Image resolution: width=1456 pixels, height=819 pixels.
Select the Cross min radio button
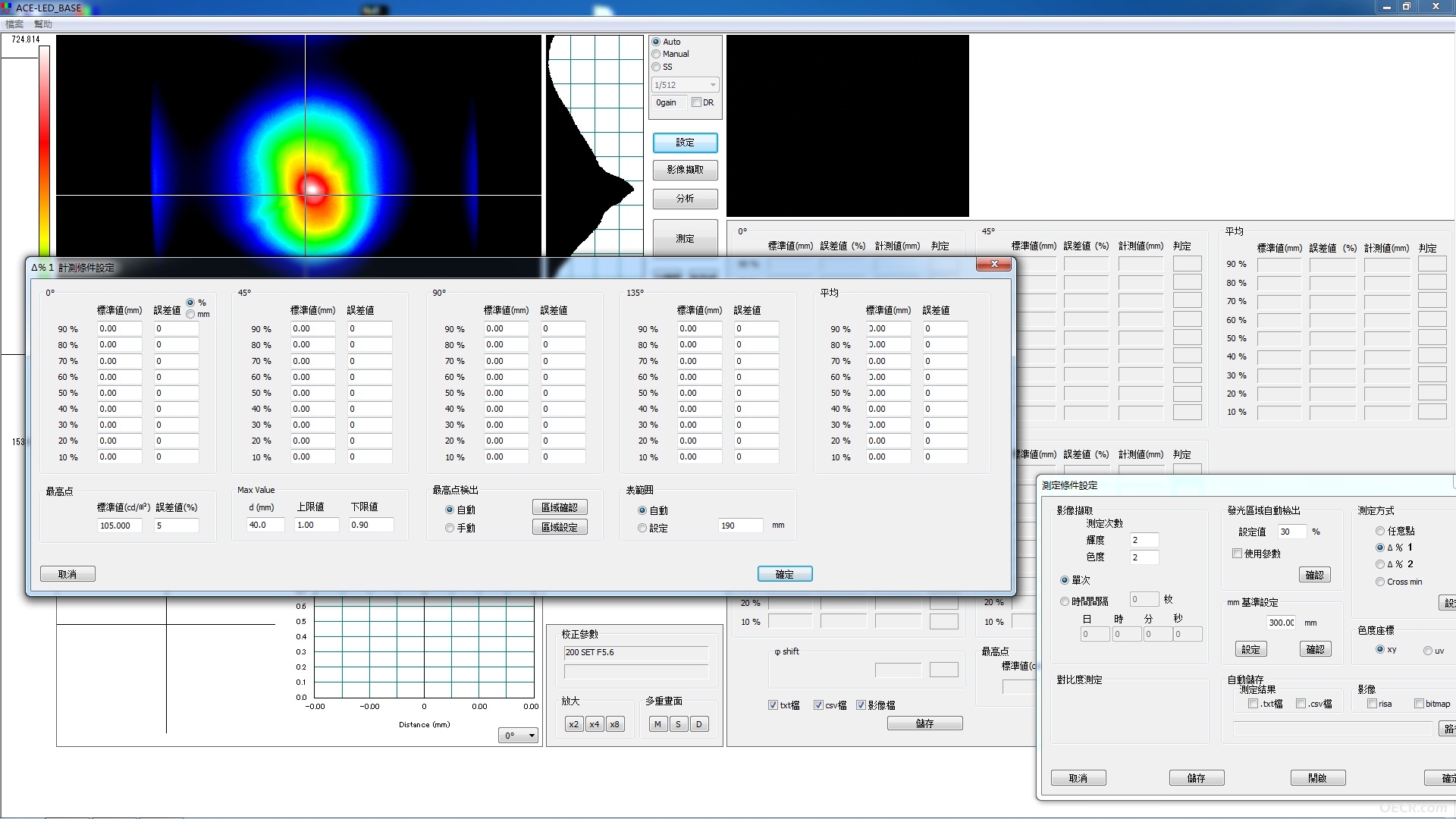click(1380, 582)
